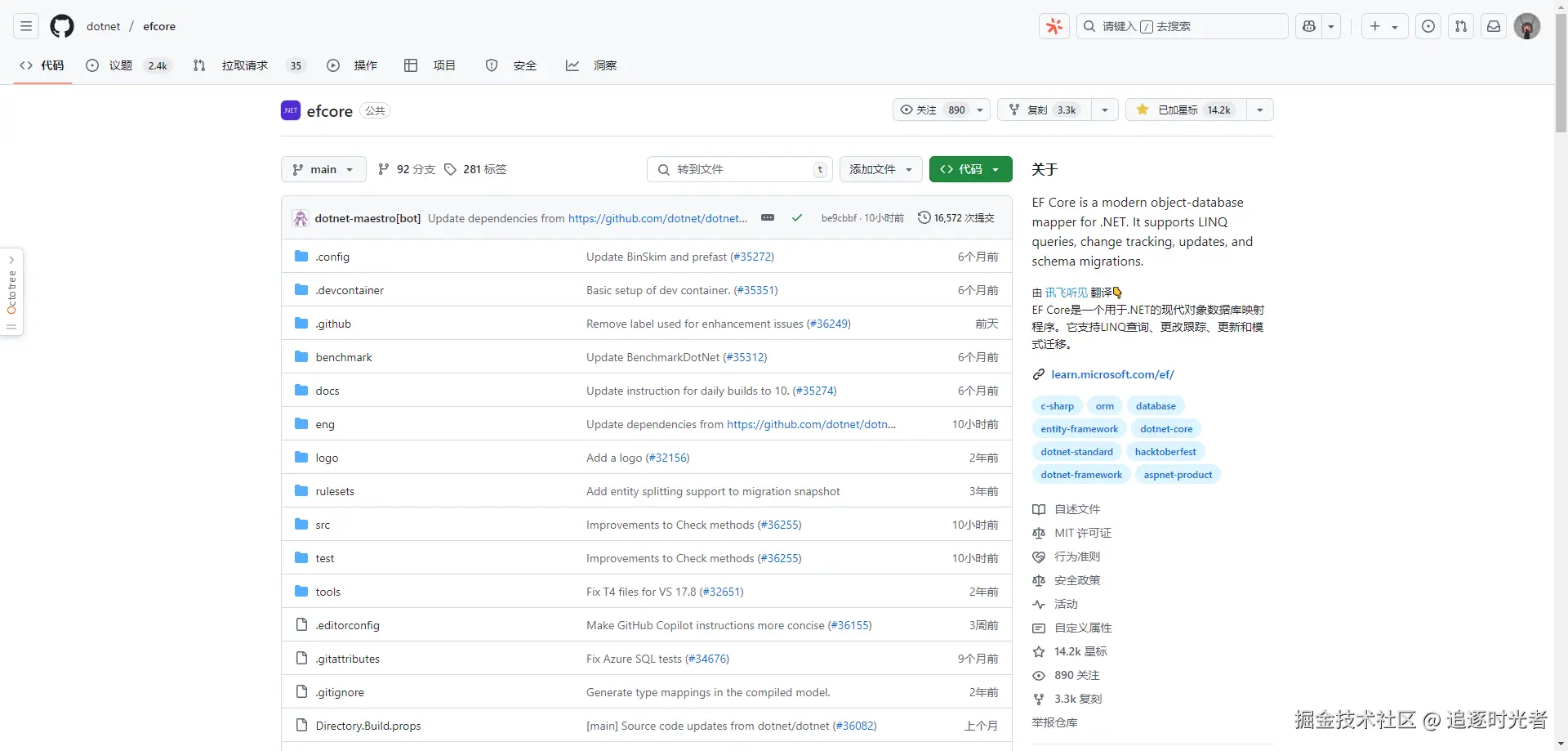Switch to the Actions tab
The height and width of the screenshot is (751, 1568).
(352, 65)
